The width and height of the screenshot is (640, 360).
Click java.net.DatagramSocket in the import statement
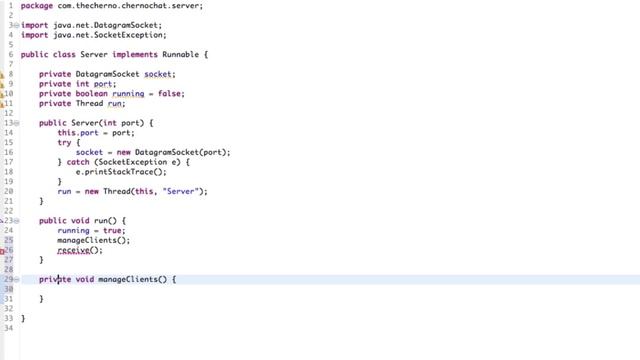[105, 25]
